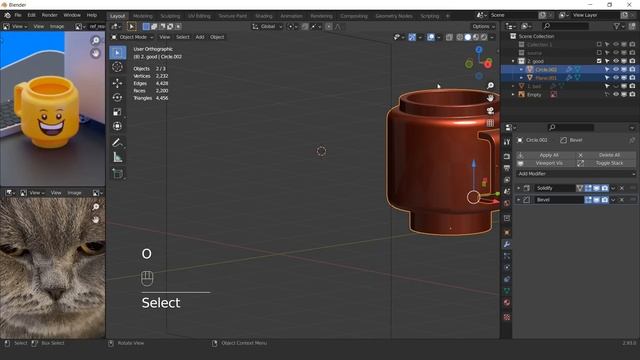640x360 pixels.
Task: Open the outliner filter funnel dropdown
Action: 619,26
